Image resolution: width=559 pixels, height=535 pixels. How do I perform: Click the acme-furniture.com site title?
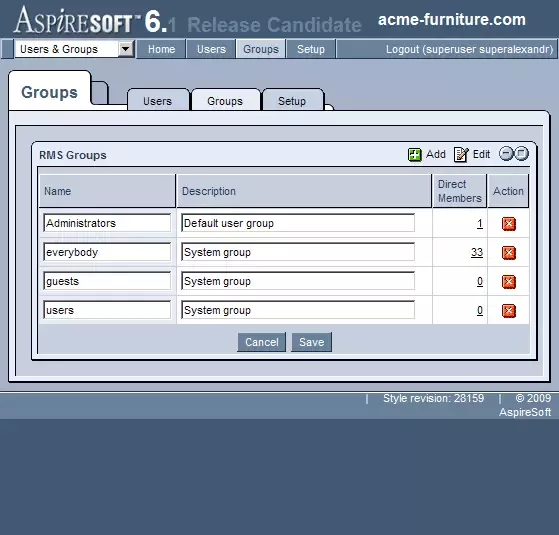[452, 20]
